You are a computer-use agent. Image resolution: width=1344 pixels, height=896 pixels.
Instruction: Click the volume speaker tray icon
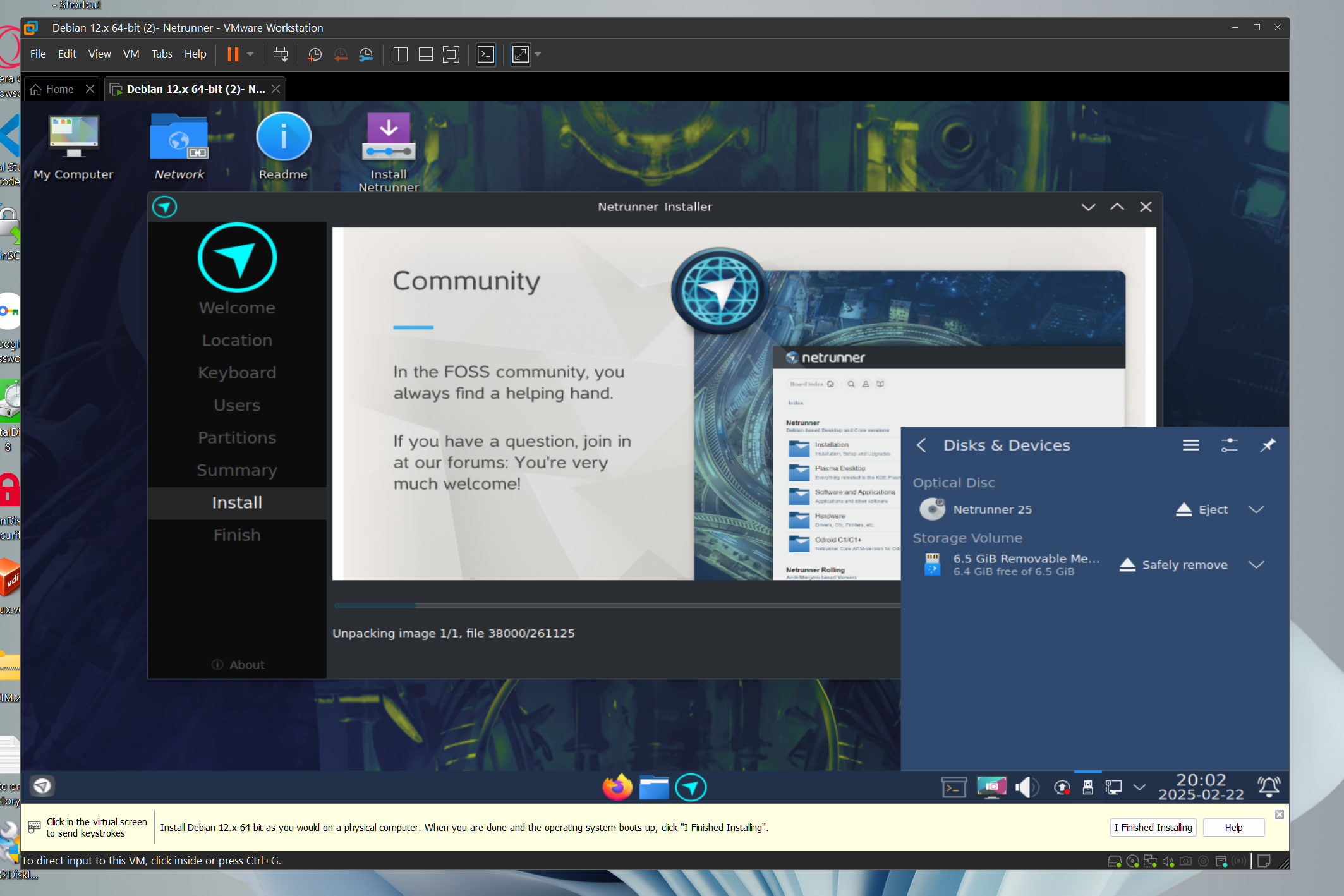point(1026,787)
